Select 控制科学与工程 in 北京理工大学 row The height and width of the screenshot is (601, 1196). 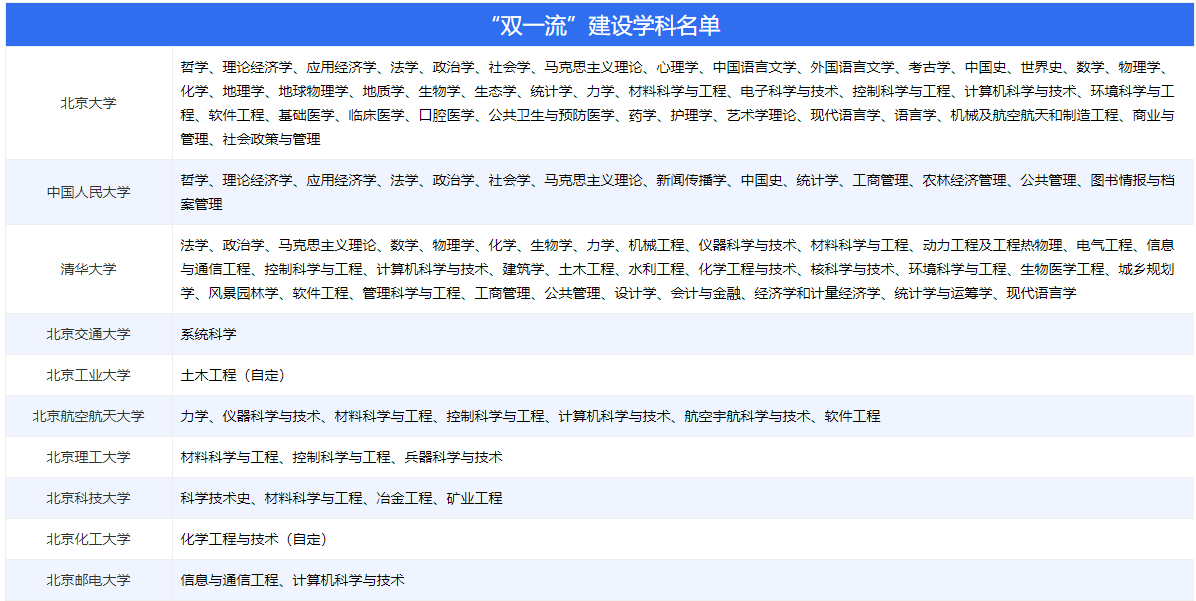(x=342, y=457)
